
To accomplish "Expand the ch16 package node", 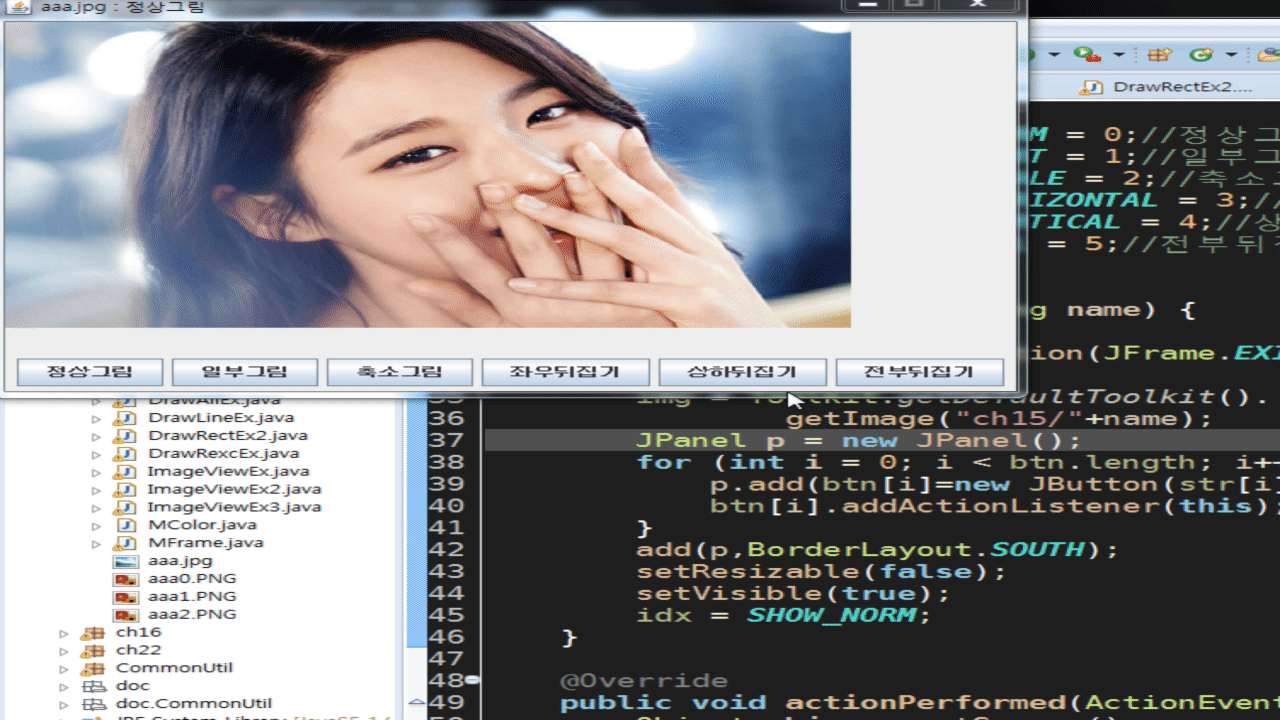I will [x=65, y=633].
